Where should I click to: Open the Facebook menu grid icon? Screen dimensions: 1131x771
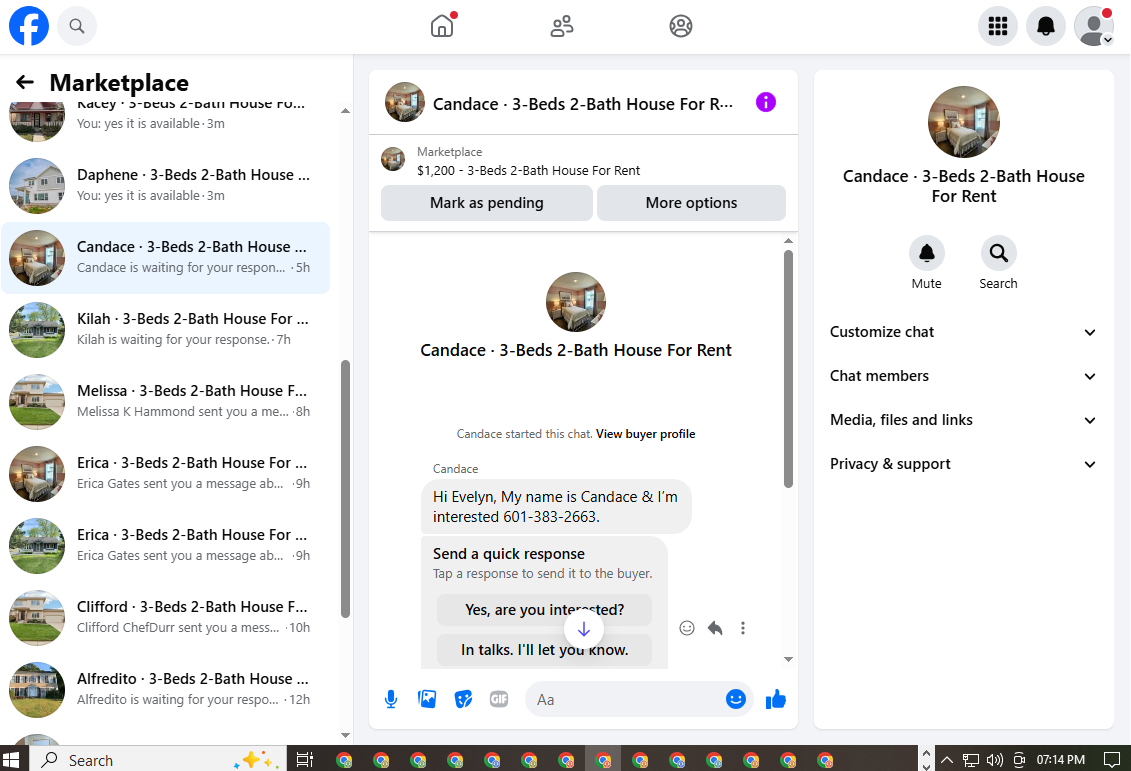coord(998,26)
